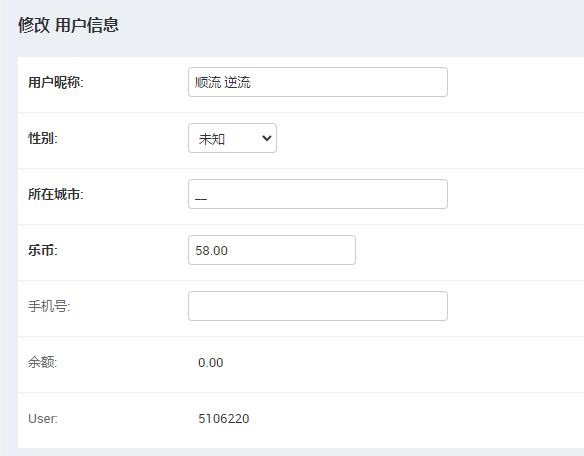Screen dimensions: 584x456
Task: Focus the 乐币 amount input
Action: pyautogui.click(x=272, y=250)
